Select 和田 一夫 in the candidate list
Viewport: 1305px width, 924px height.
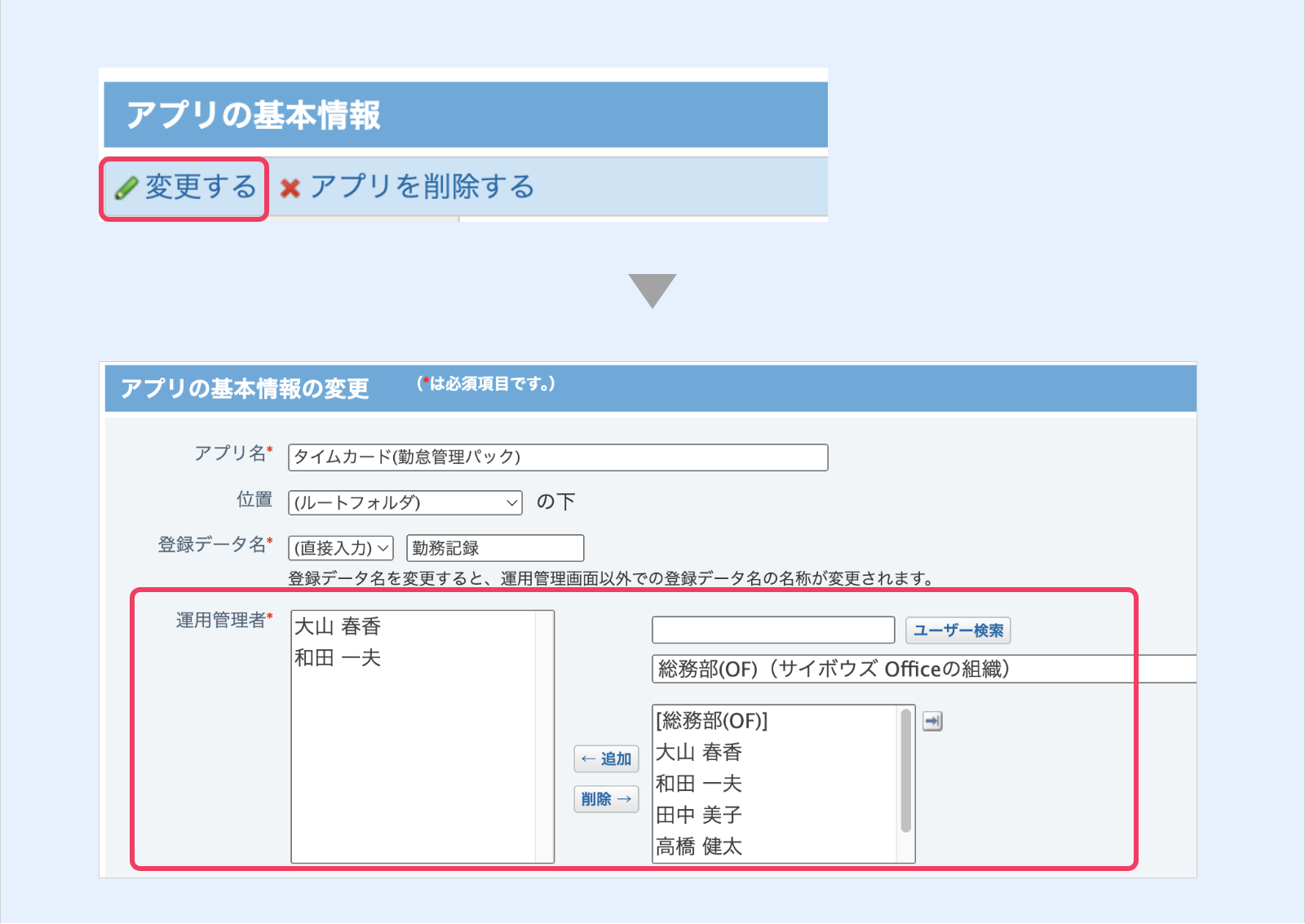[699, 784]
